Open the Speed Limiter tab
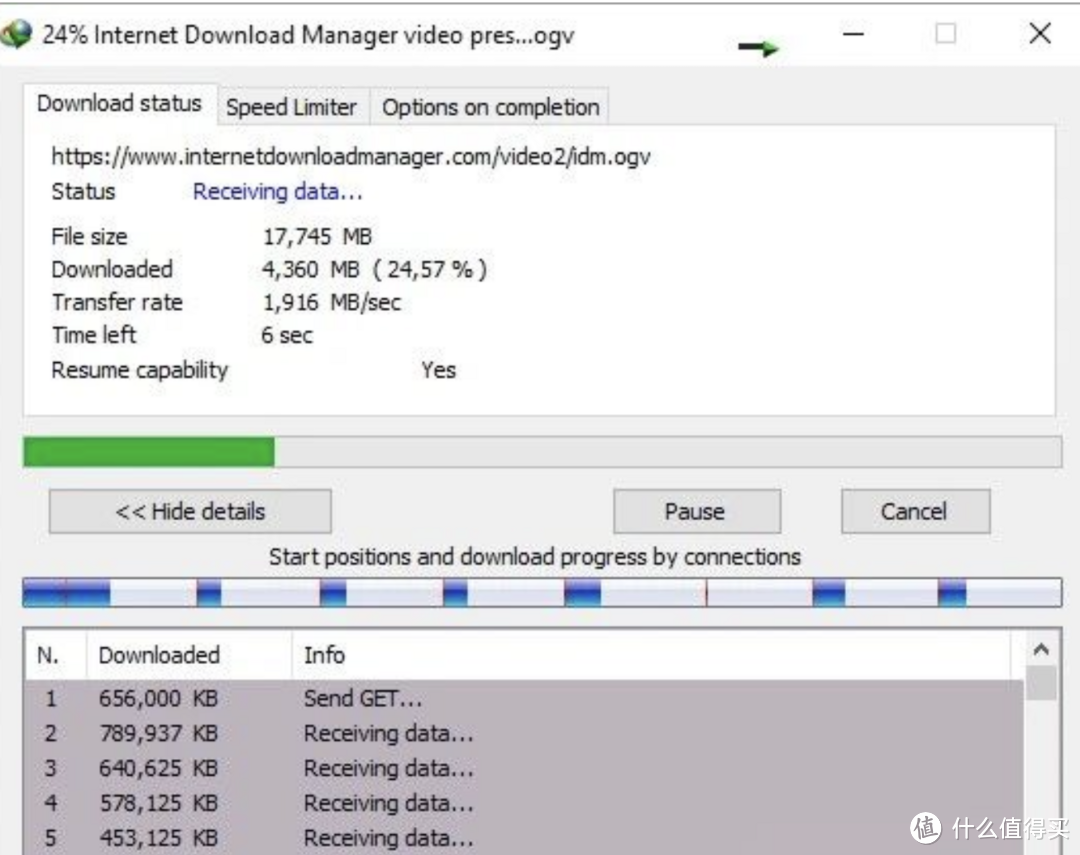The height and width of the screenshot is (855, 1080). click(292, 107)
